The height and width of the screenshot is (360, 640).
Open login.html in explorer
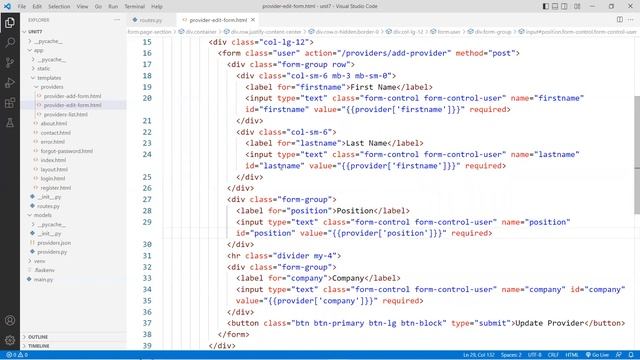(x=53, y=178)
